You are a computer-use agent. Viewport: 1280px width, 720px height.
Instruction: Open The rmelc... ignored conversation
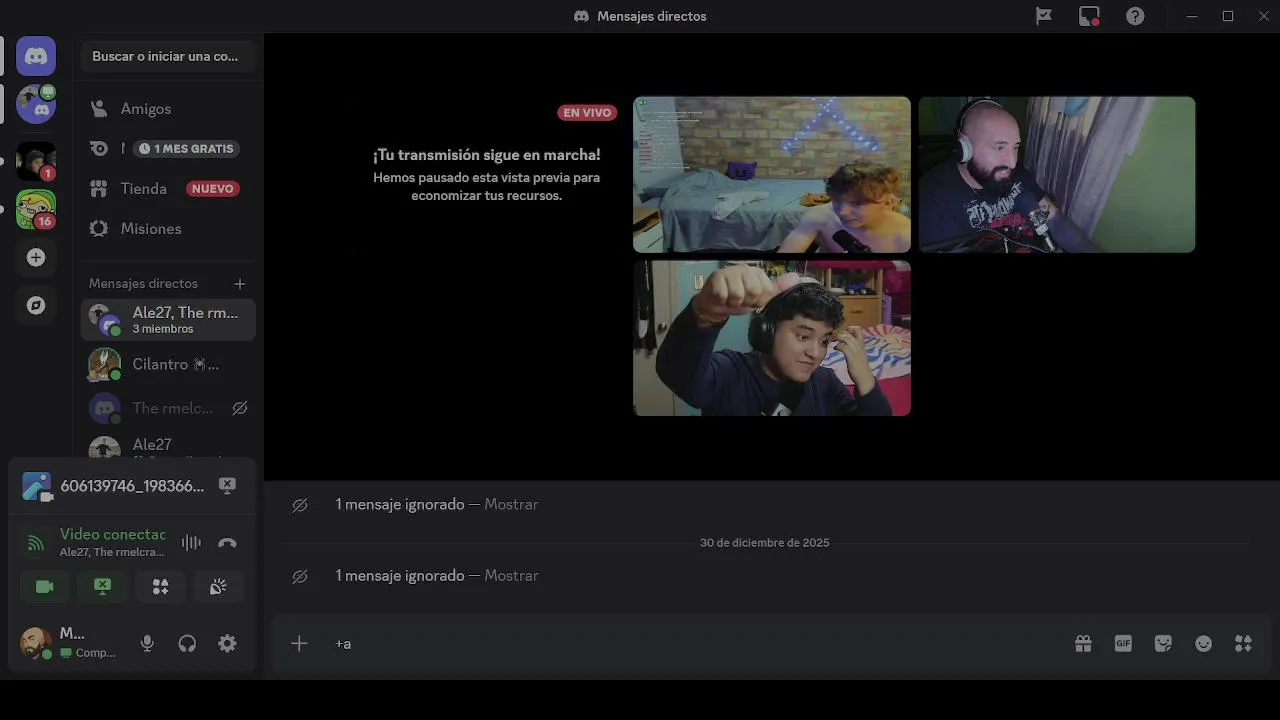pyautogui.click(x=168, y=408)
